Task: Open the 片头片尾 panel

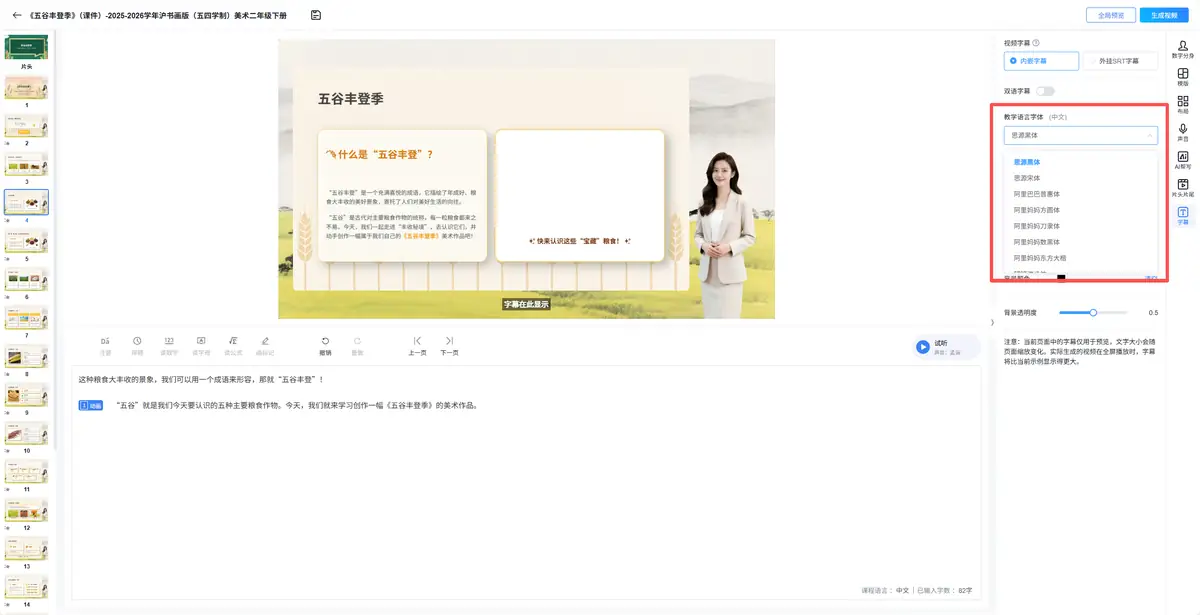Action: click(x=1183, y=188)
